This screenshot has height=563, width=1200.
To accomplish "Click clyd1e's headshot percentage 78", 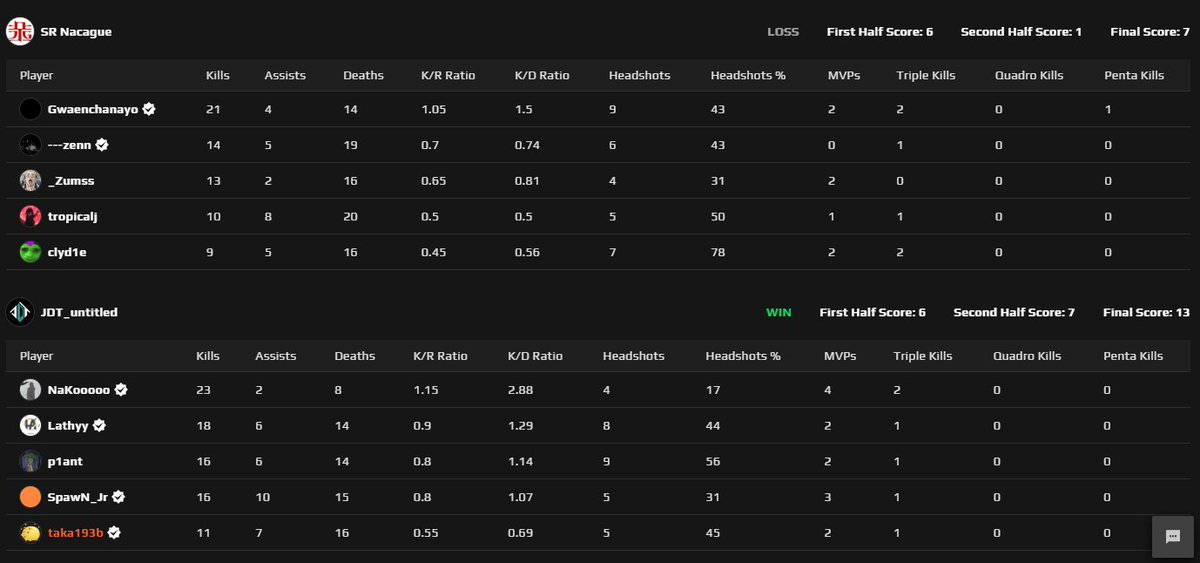I will [718, 253].
